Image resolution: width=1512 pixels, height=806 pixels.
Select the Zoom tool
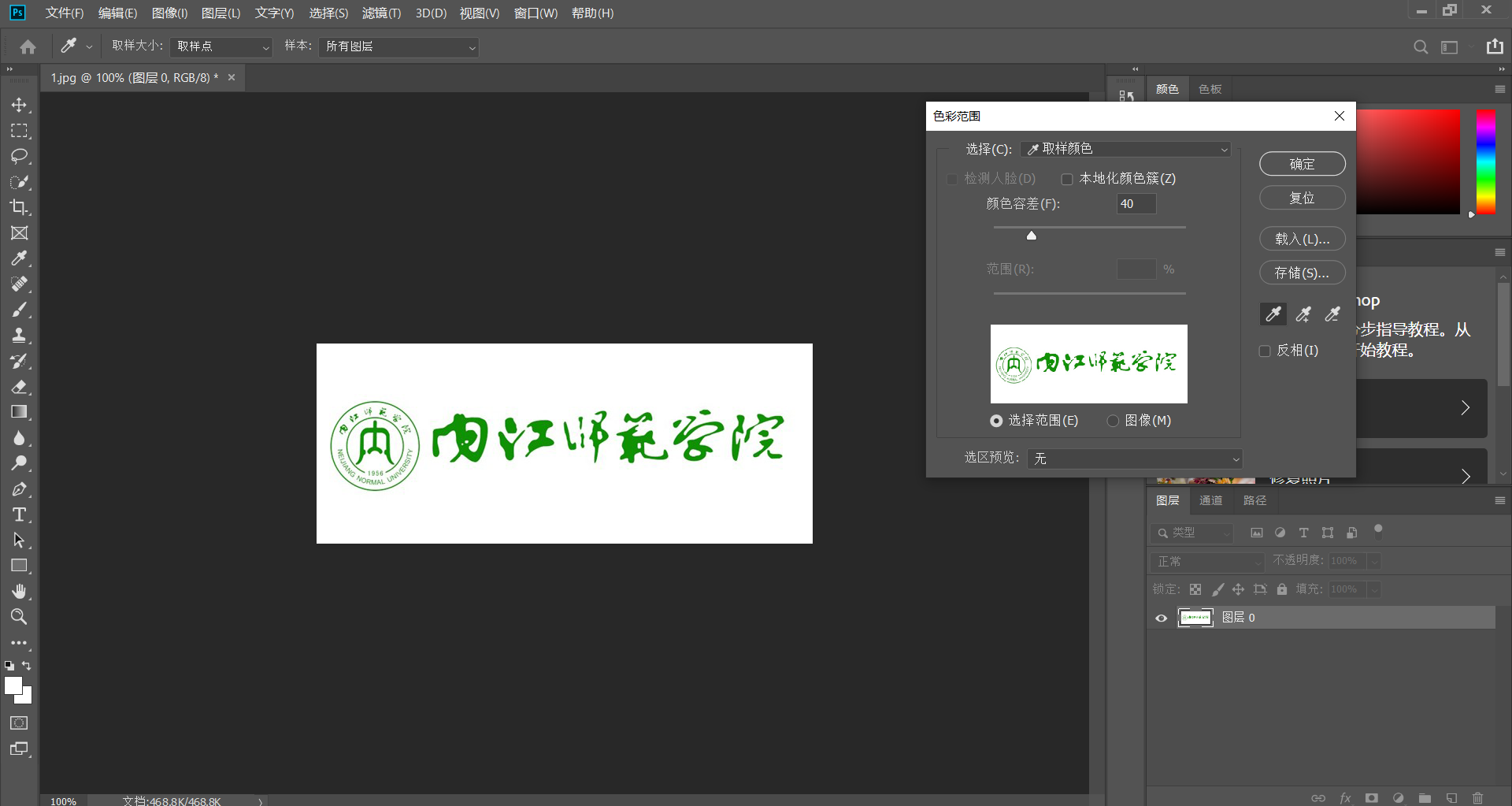[19, 617]
